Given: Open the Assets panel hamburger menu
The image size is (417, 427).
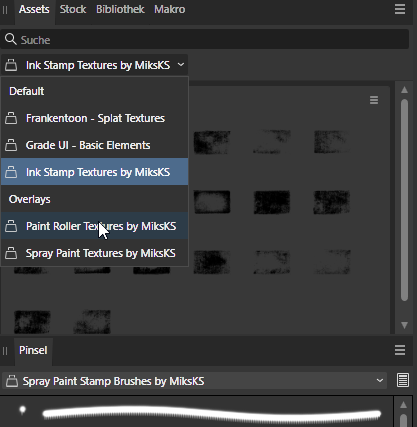Looking at the screenshot, I should tap(400, 9).
